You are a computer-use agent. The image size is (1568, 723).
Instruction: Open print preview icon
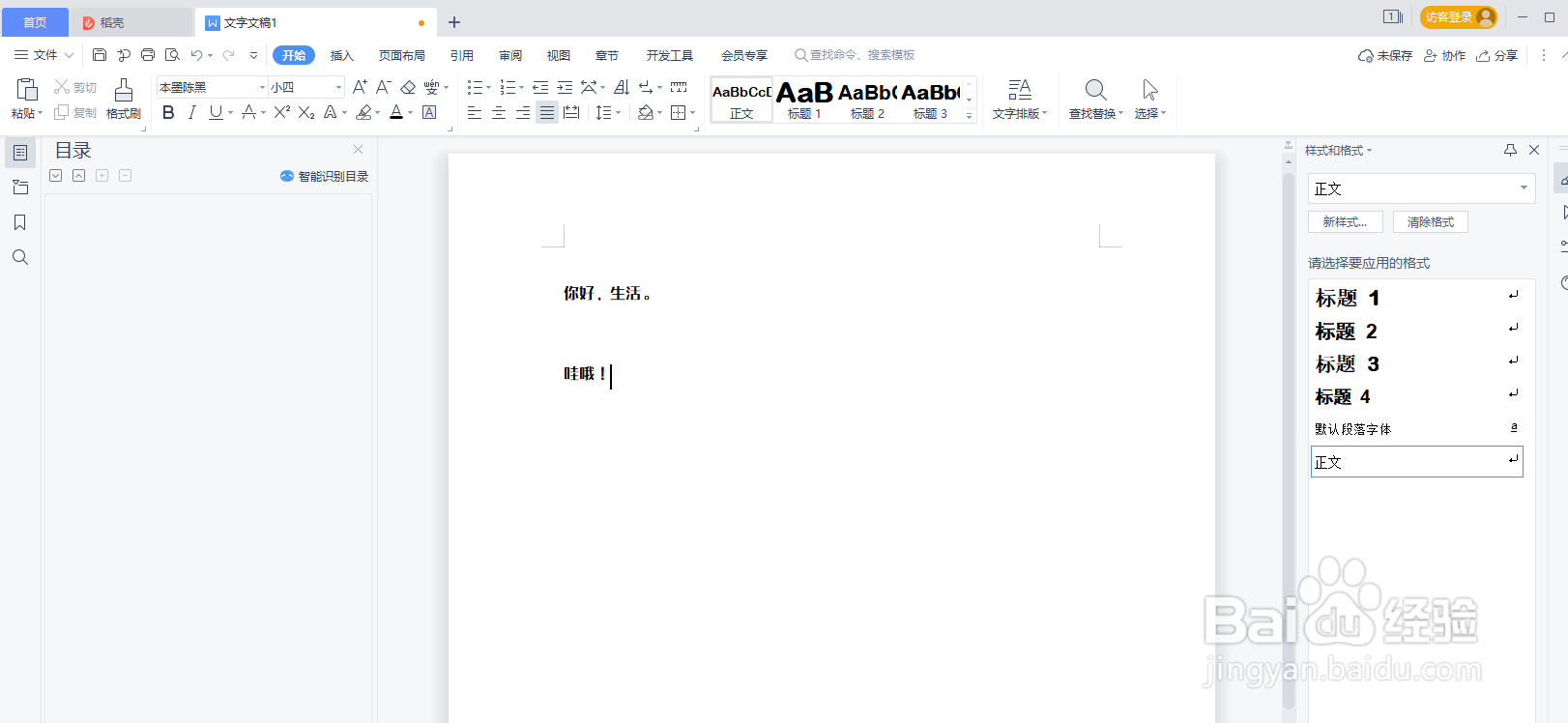tap(172, 55)
